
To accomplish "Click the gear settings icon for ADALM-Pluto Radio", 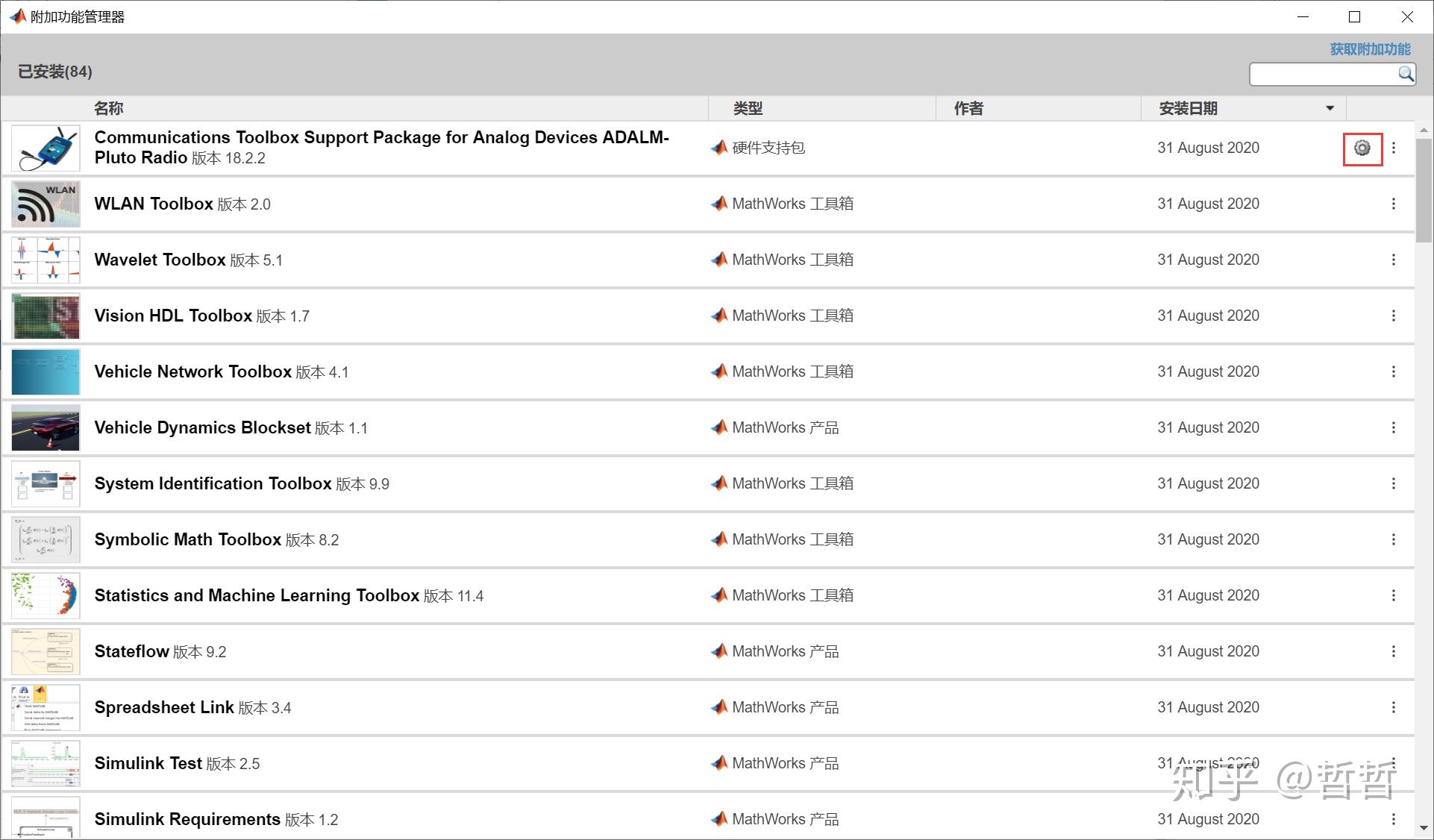I will 1362,148.
